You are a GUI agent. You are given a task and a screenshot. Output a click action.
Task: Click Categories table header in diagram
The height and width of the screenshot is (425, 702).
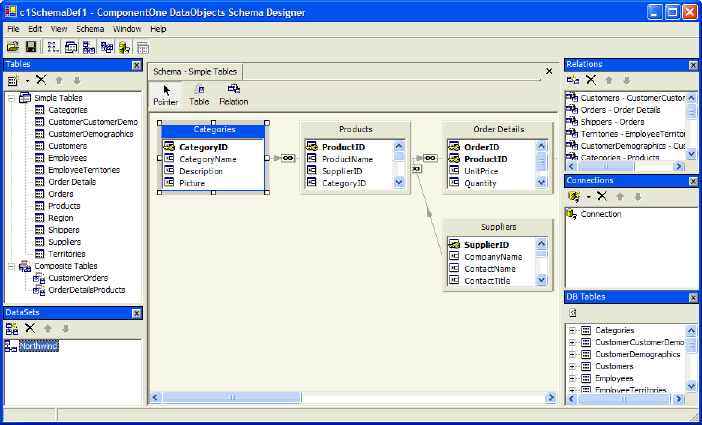coord(213,130)
